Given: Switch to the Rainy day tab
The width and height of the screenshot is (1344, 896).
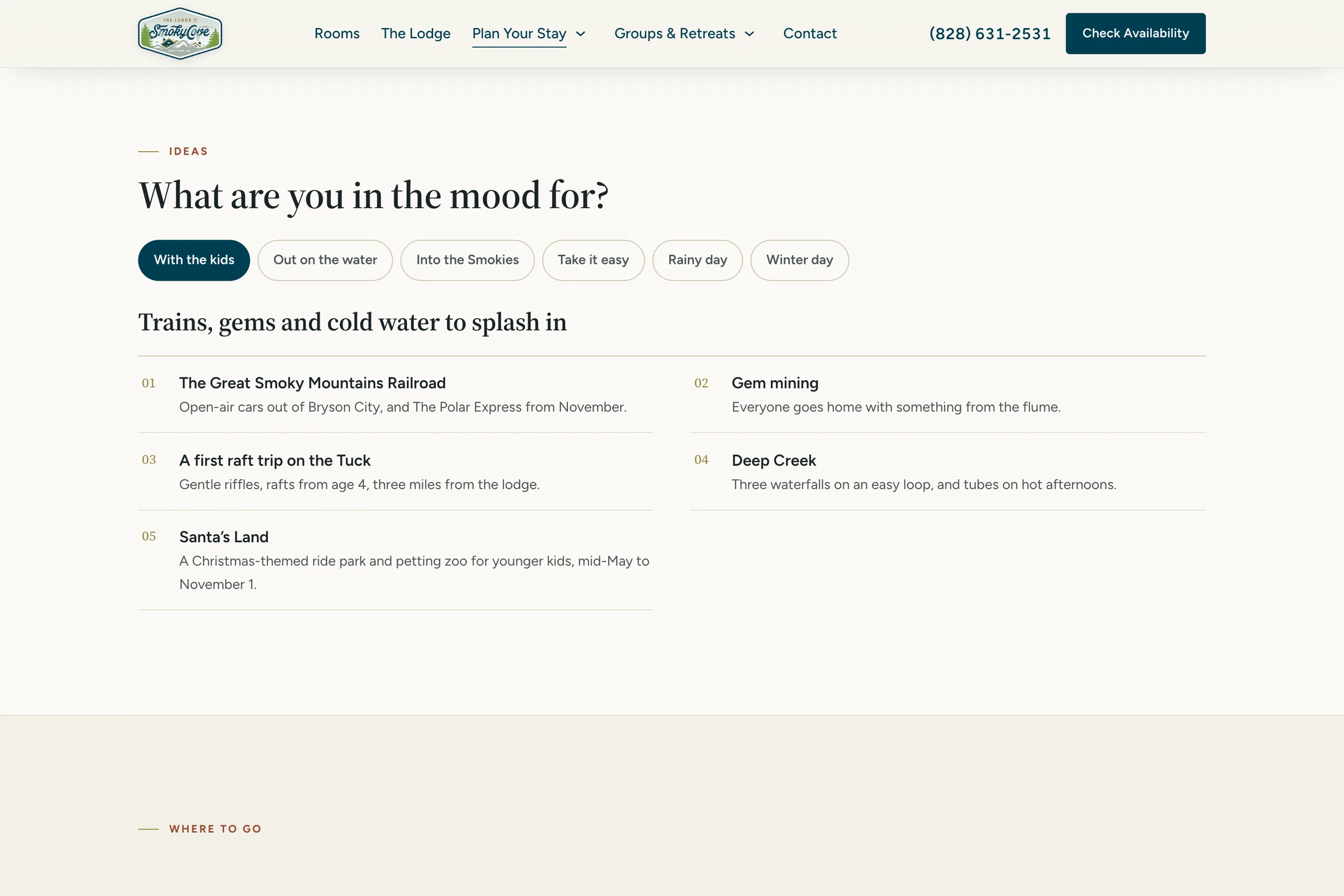Looking at the screenshot, I should [x=697, y=260].
